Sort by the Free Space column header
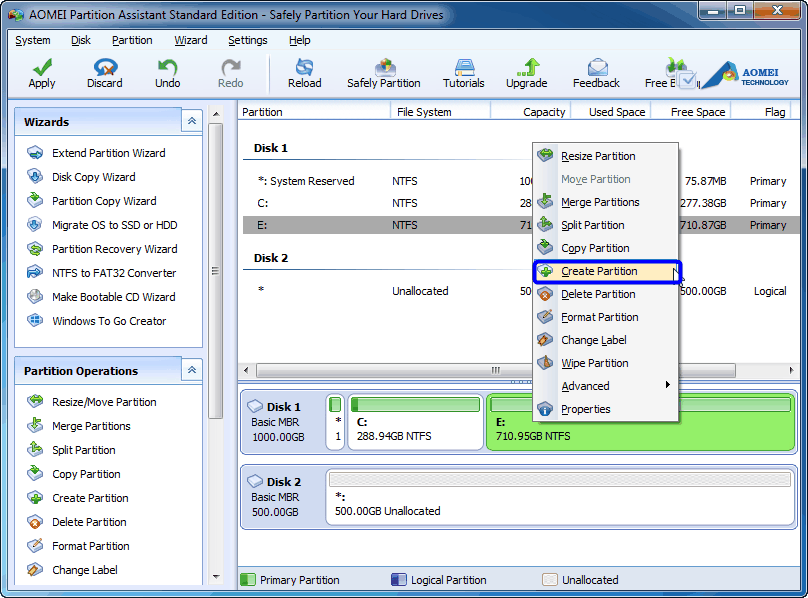This screenshot has height=598, width=808. [x=691, y=112]
